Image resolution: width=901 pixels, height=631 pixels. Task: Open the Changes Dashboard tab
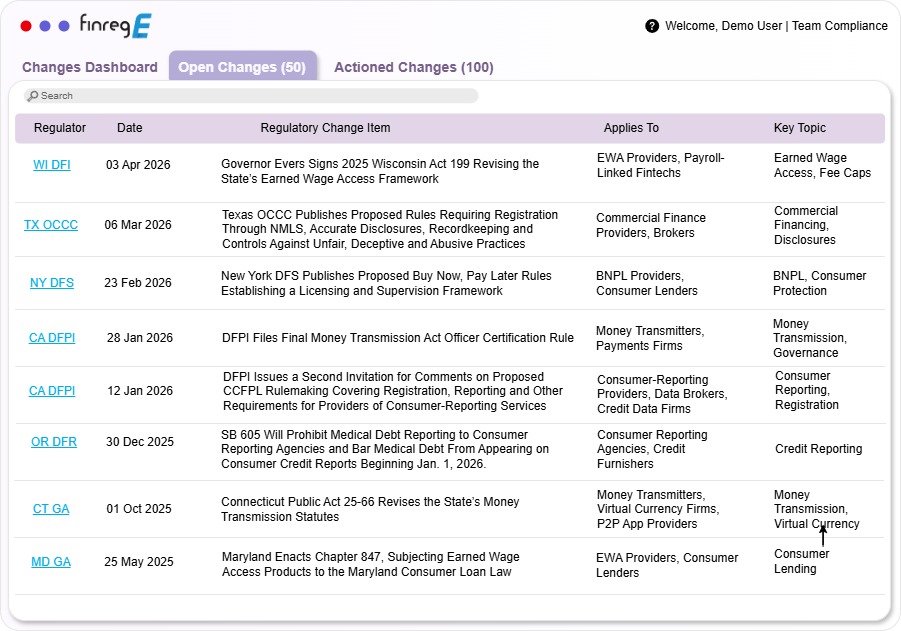click(x=90, y=67)
